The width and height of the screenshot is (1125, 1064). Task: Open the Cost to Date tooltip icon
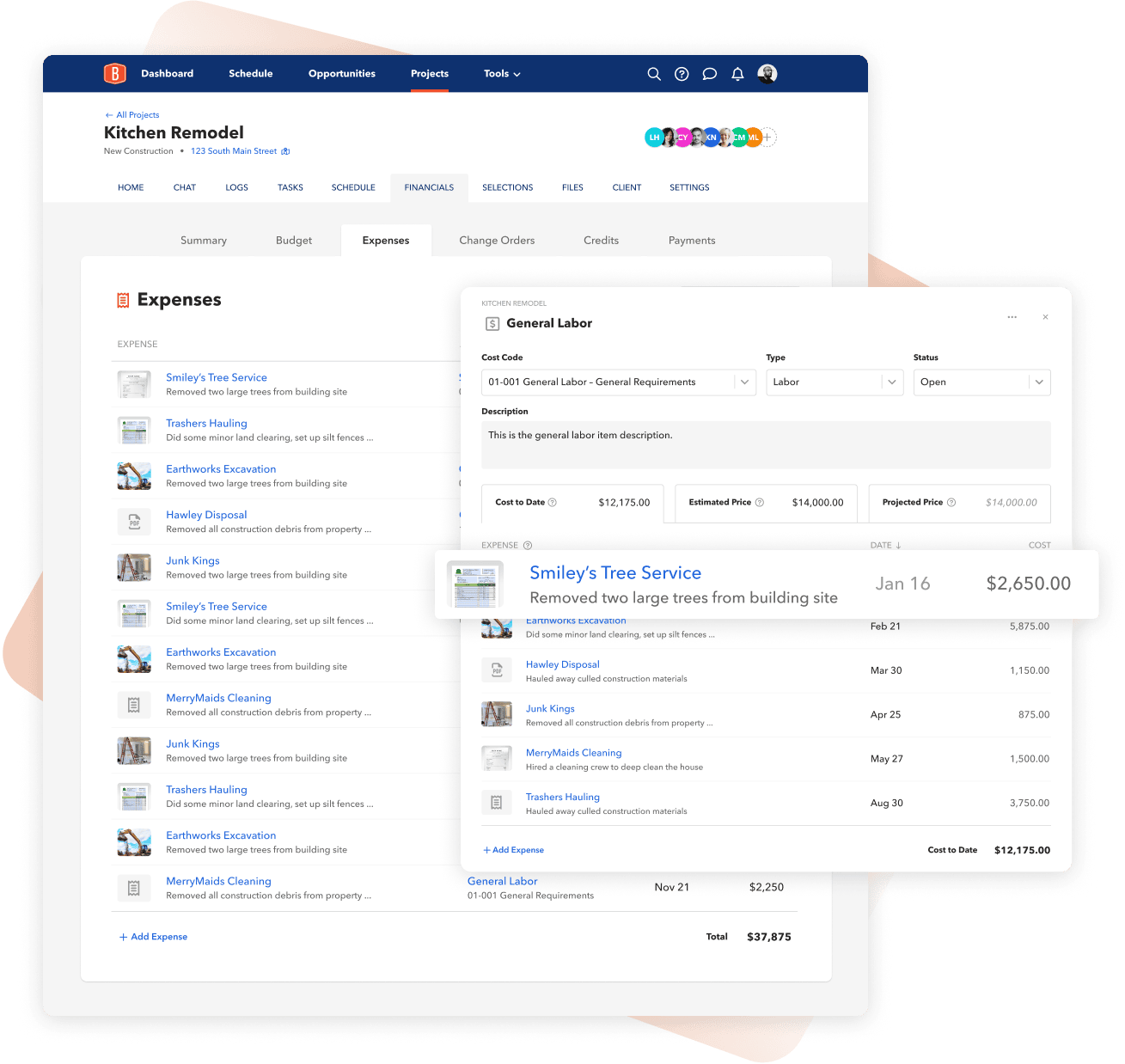click(x=553, y=502)
